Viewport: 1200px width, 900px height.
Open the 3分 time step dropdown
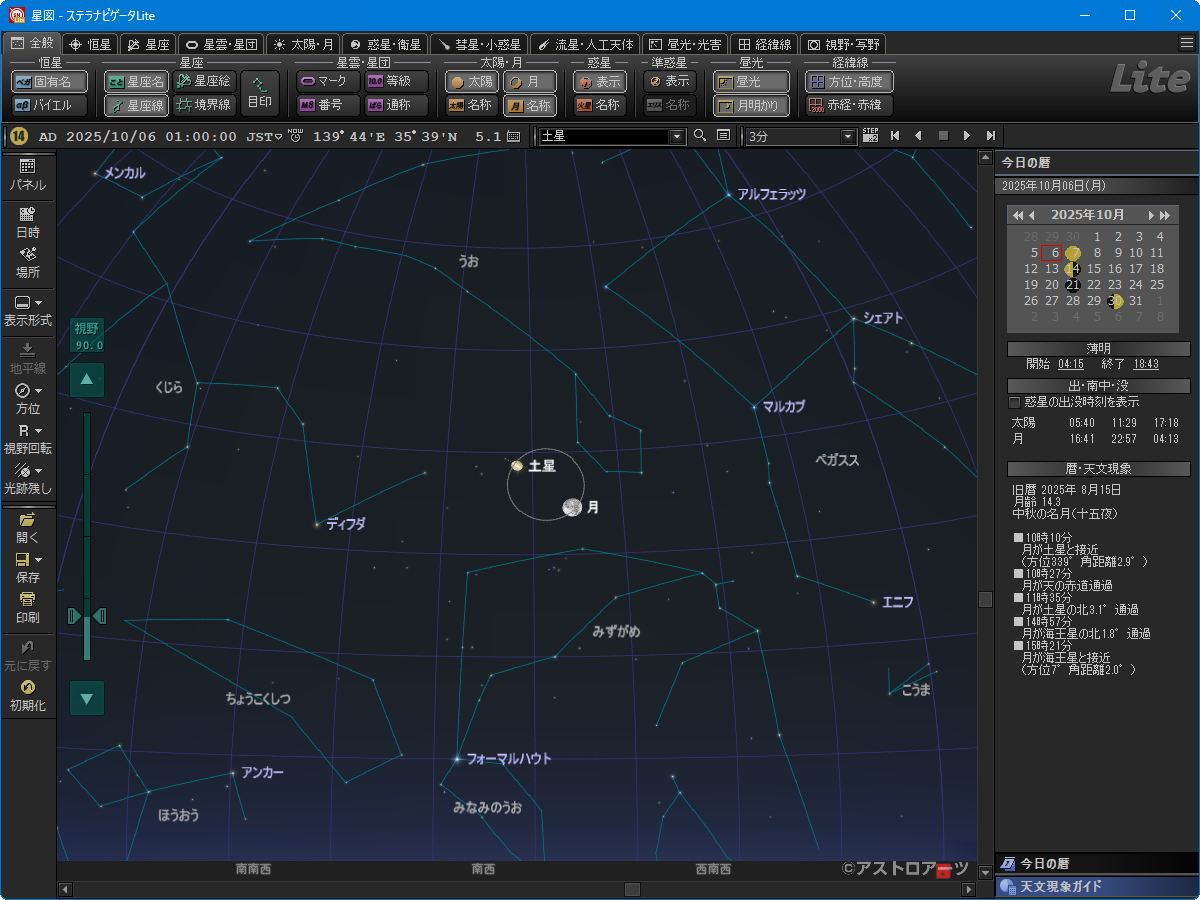tap(849, 136)
